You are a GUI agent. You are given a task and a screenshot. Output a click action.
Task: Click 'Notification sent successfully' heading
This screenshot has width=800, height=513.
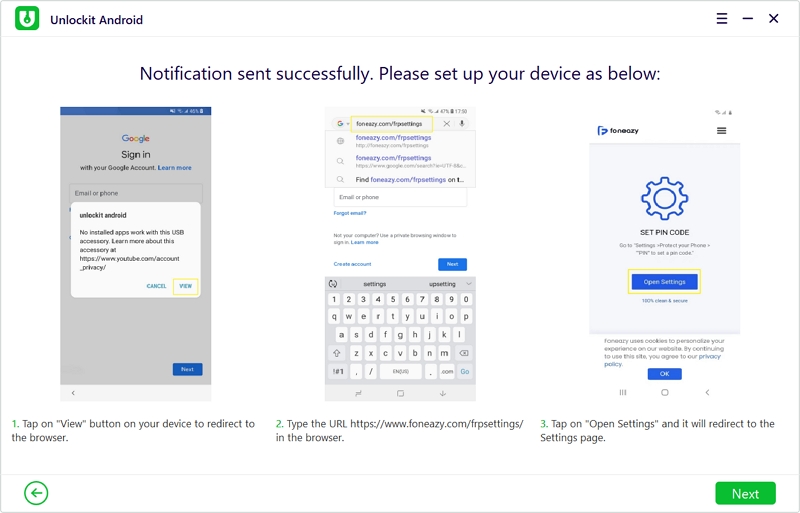tap(400, 74)
